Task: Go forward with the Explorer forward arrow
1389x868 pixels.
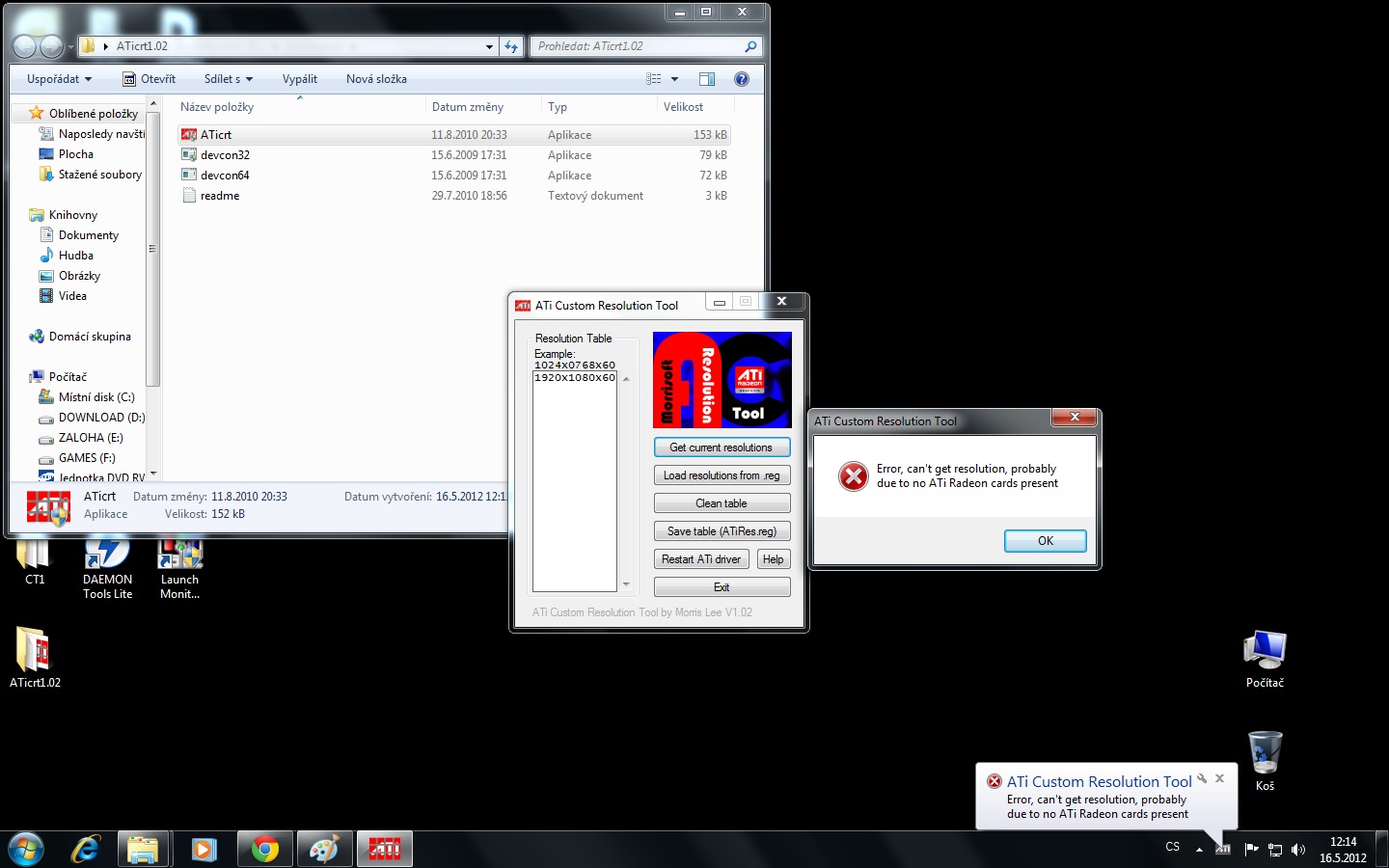Action: [x=51, y=46]
